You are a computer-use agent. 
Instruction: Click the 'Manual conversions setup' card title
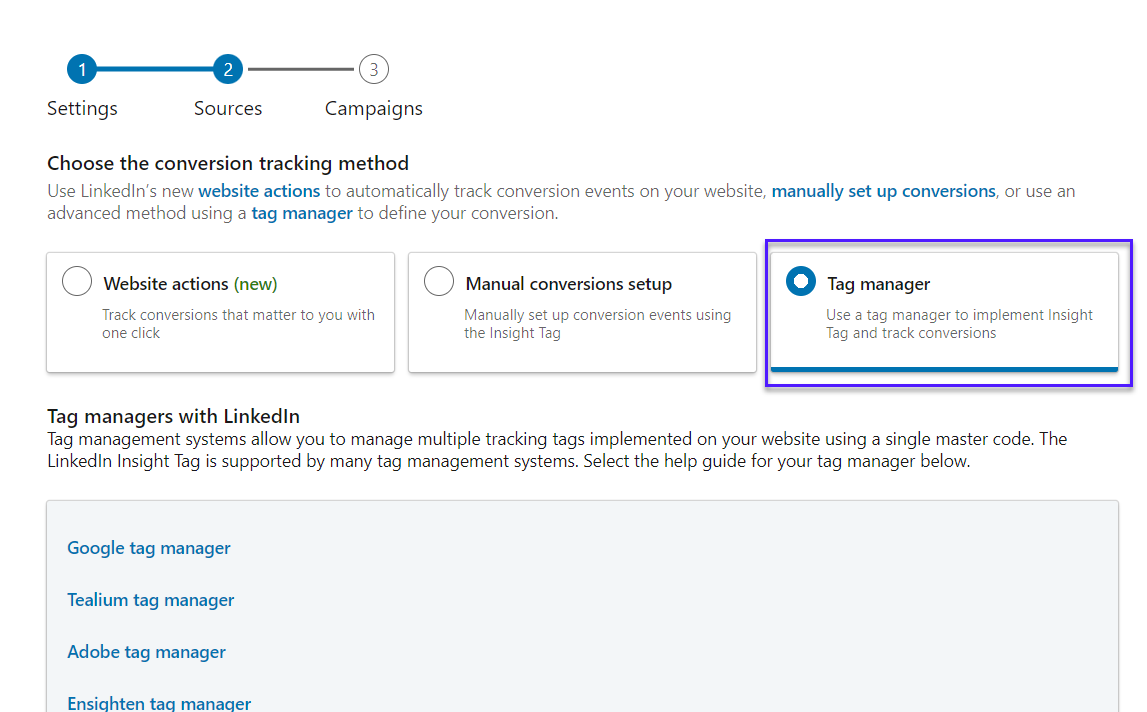click(568, 284)
